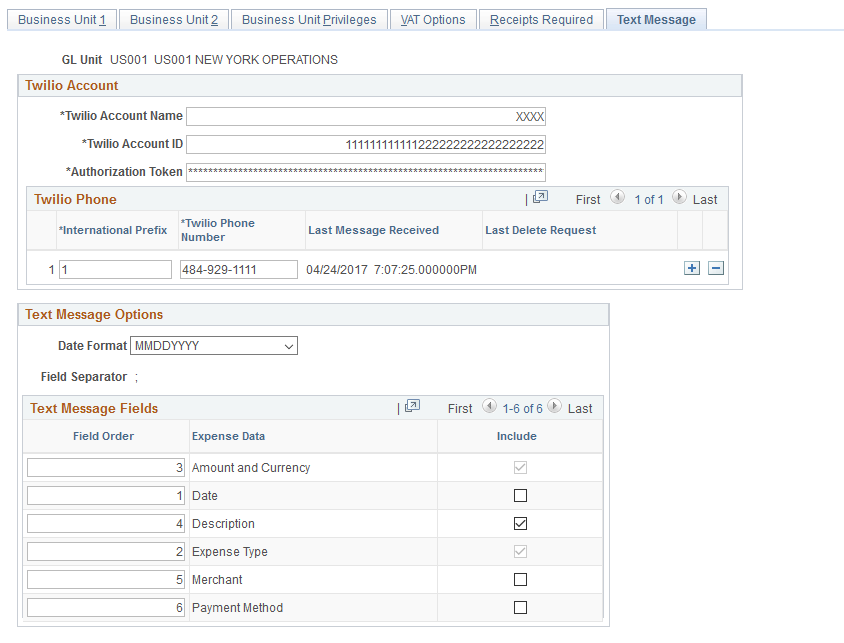Click First link in Twilio Phone grid

(588, 200)
